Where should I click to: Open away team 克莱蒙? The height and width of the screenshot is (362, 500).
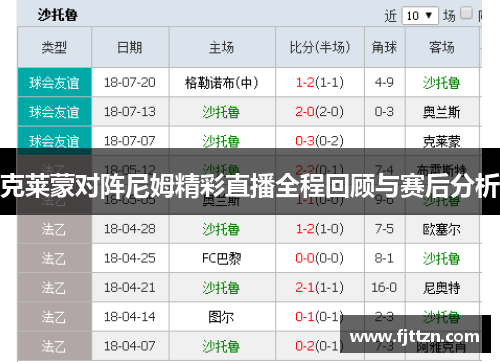[x=442, y=141]
